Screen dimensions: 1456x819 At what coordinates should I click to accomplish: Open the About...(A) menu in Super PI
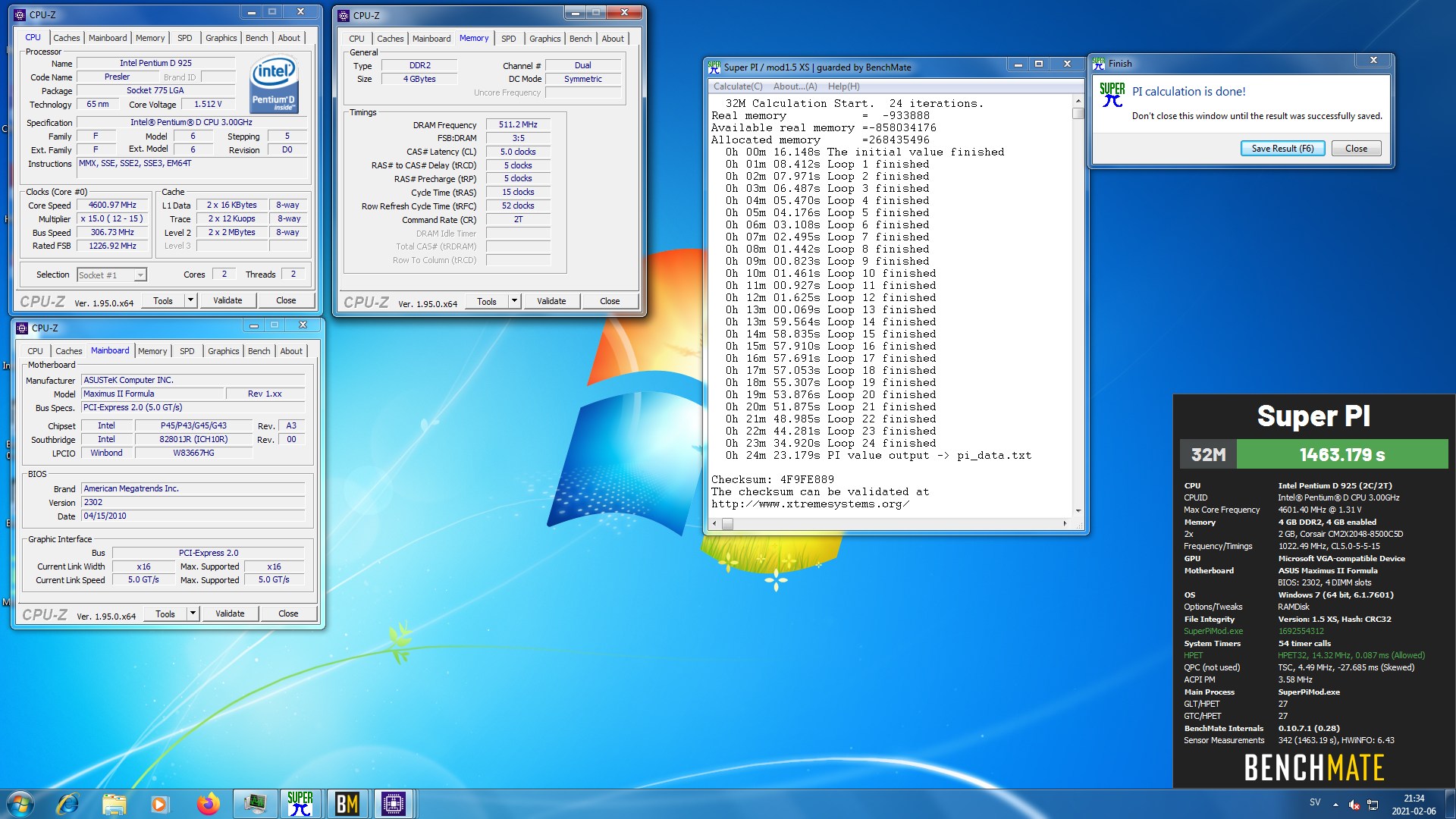tap(795, 86)
